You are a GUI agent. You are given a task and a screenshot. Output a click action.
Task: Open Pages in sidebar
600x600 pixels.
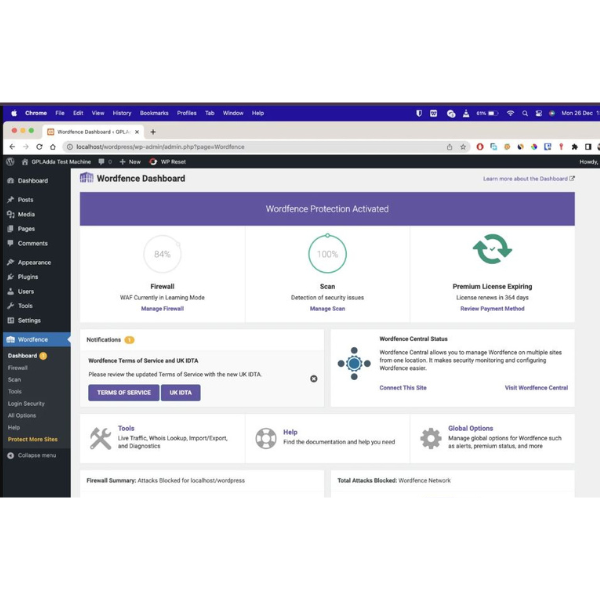tap(26, 229)
